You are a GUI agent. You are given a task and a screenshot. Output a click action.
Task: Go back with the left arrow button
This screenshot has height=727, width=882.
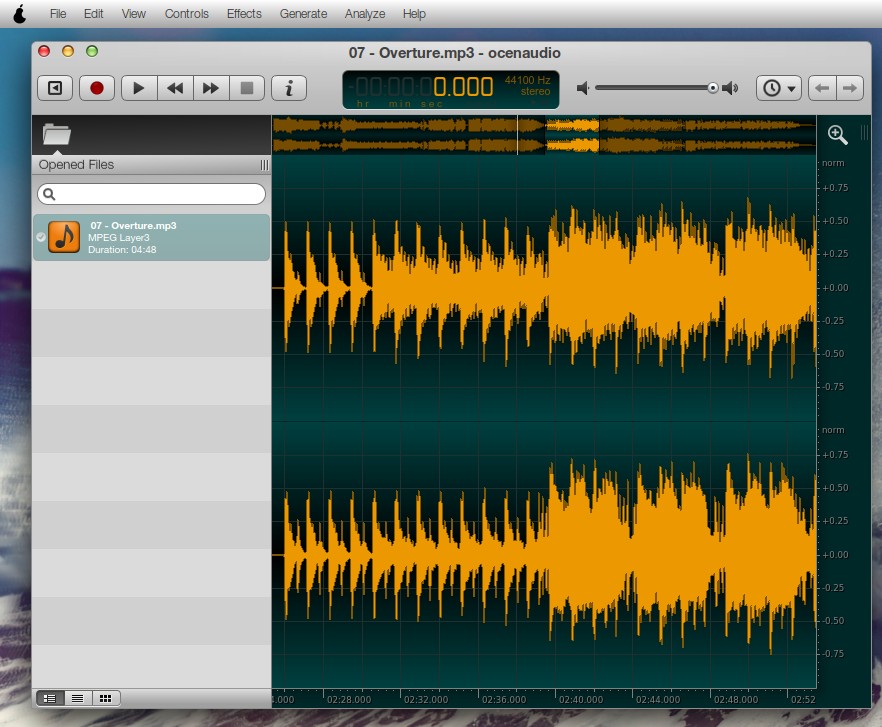[x=822, y=88]
